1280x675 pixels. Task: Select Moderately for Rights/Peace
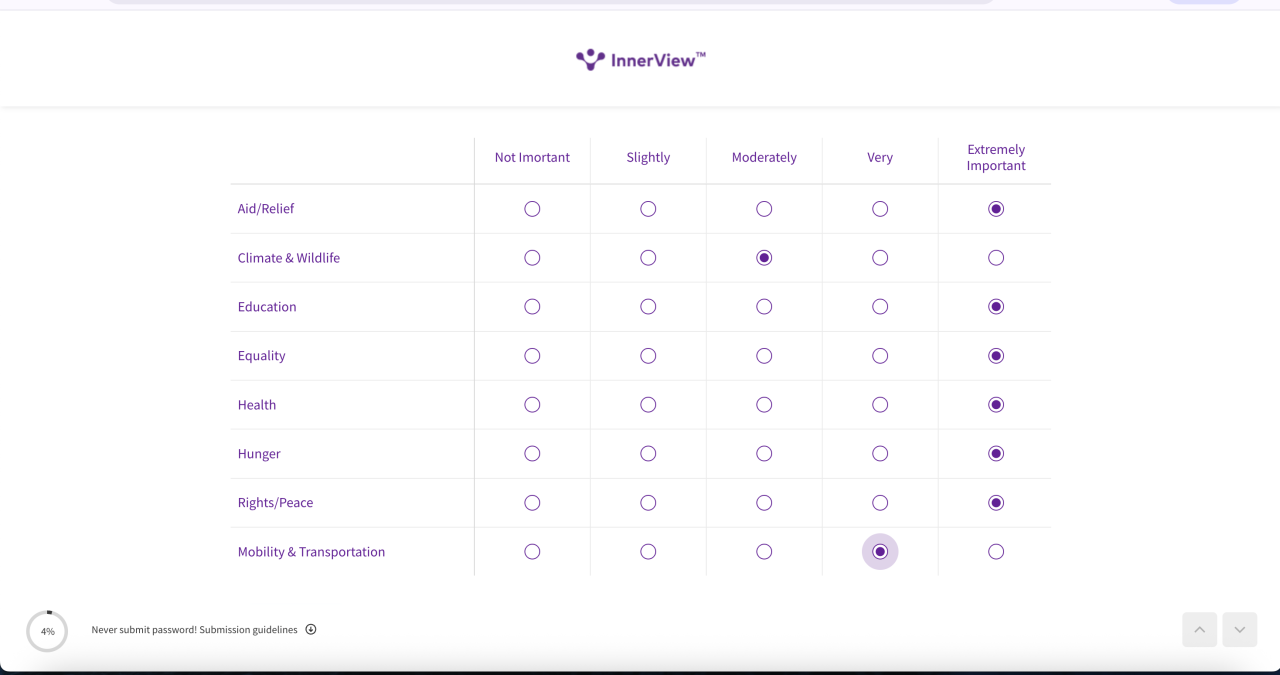pos(764,503)
